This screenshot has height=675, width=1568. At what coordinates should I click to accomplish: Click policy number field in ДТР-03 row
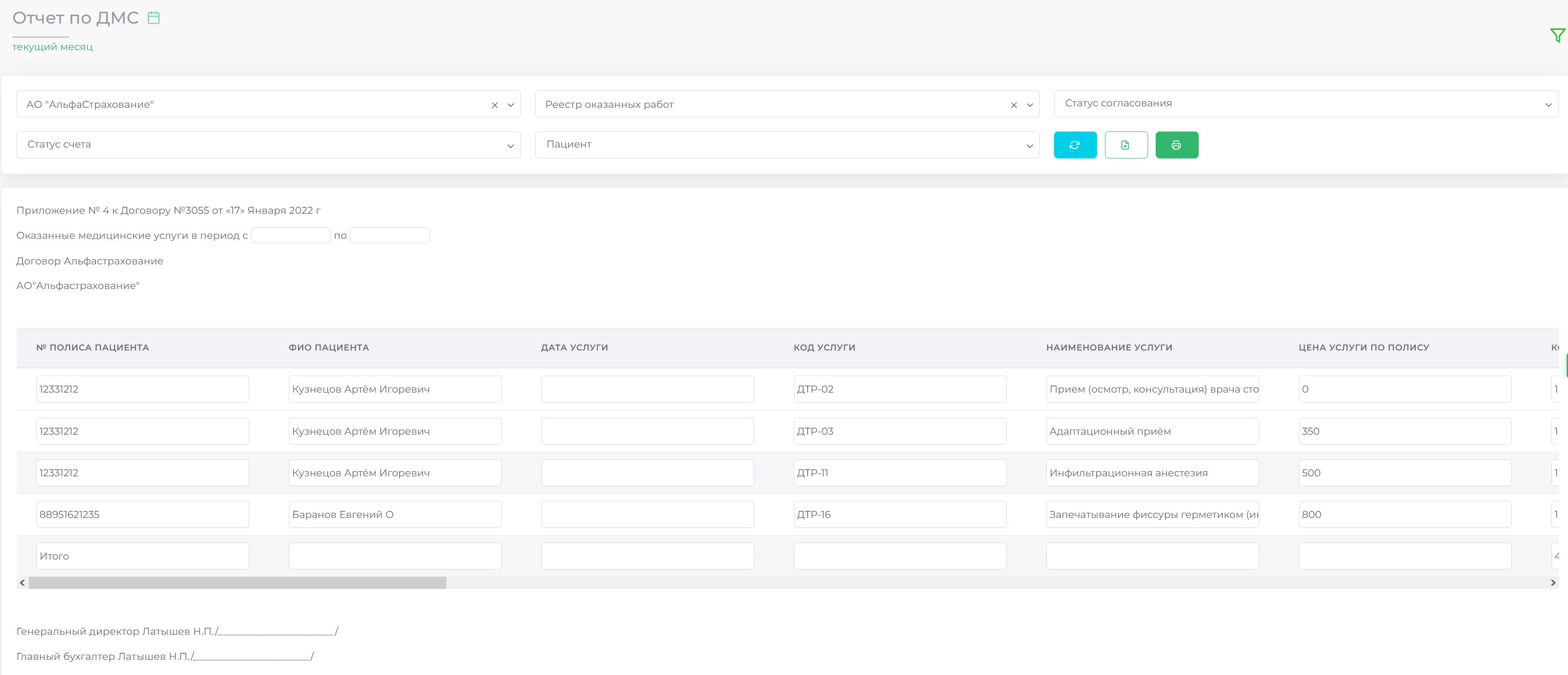coord(142,431)
